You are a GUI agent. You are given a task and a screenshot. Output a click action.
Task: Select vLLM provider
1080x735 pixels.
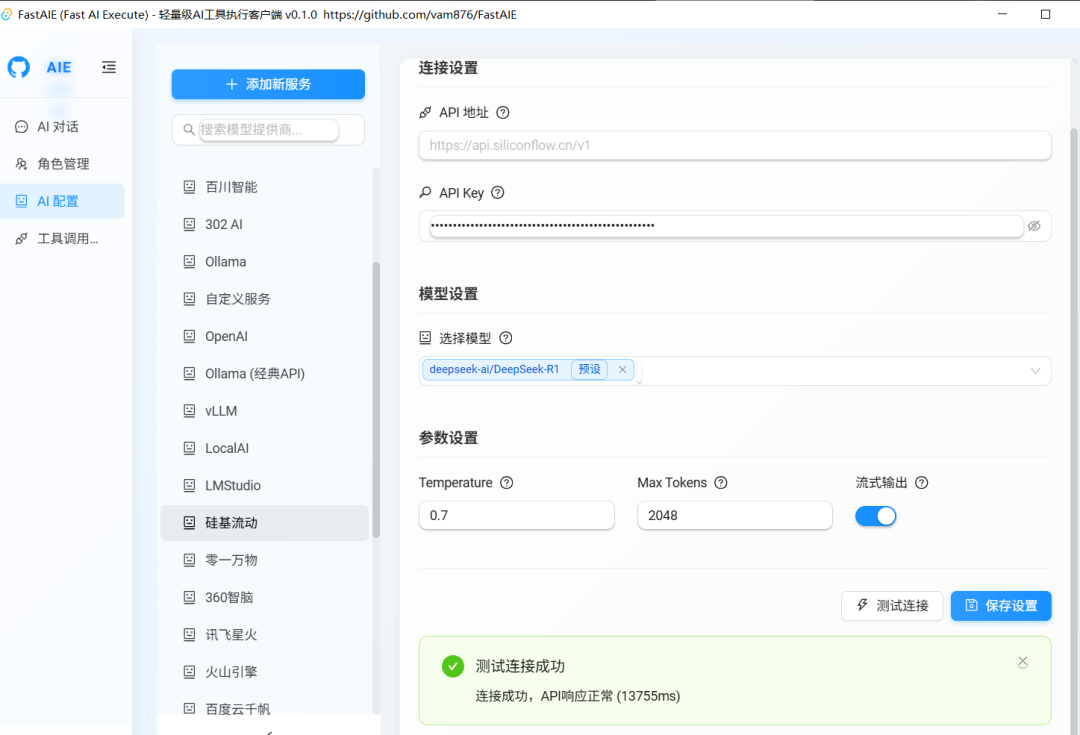coord(264,411)
